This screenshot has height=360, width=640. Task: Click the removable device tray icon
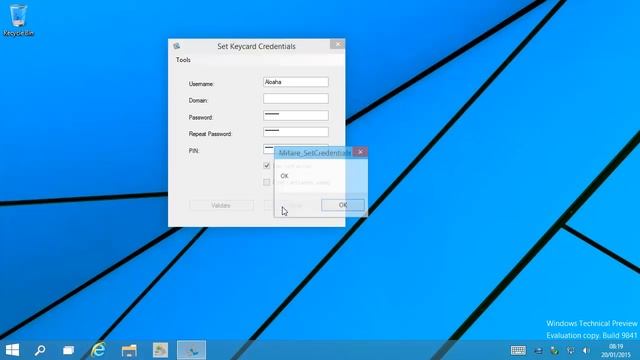coord(538,351)
